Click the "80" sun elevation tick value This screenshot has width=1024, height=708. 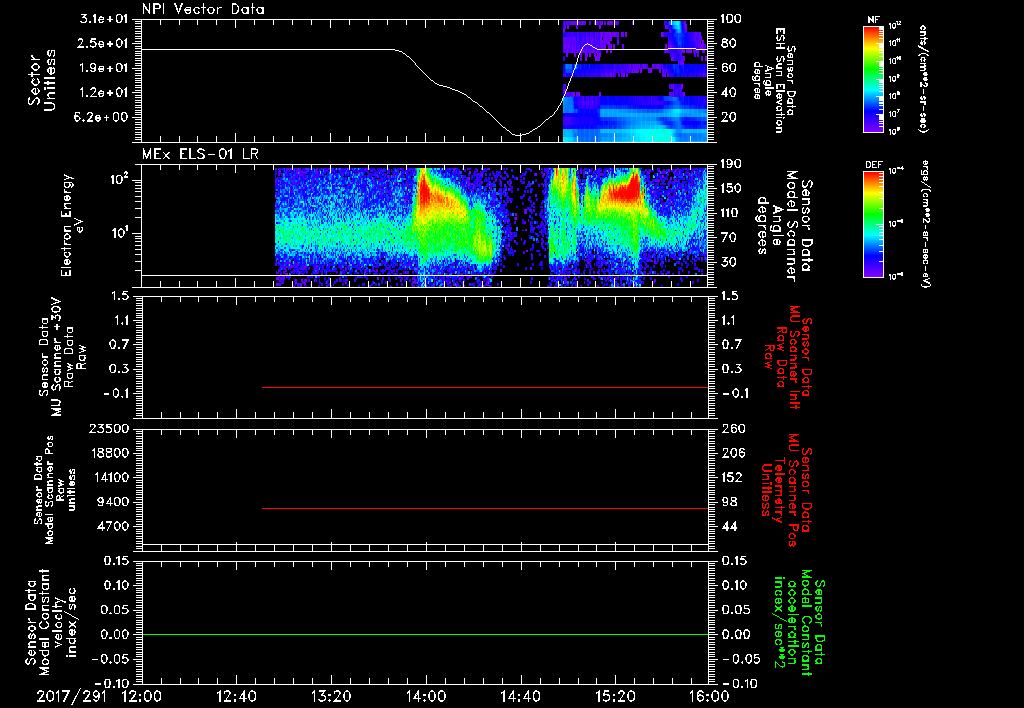click(x=729, y=43)
